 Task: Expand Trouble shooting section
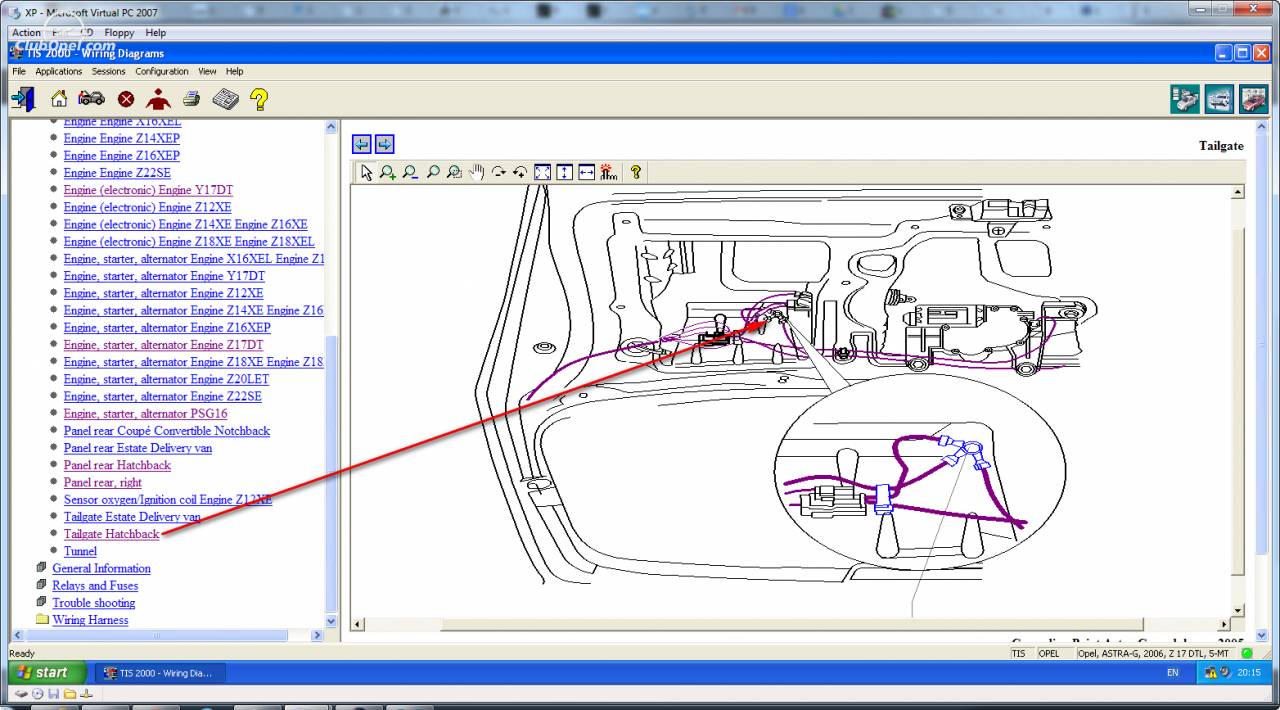coord(93,603)
